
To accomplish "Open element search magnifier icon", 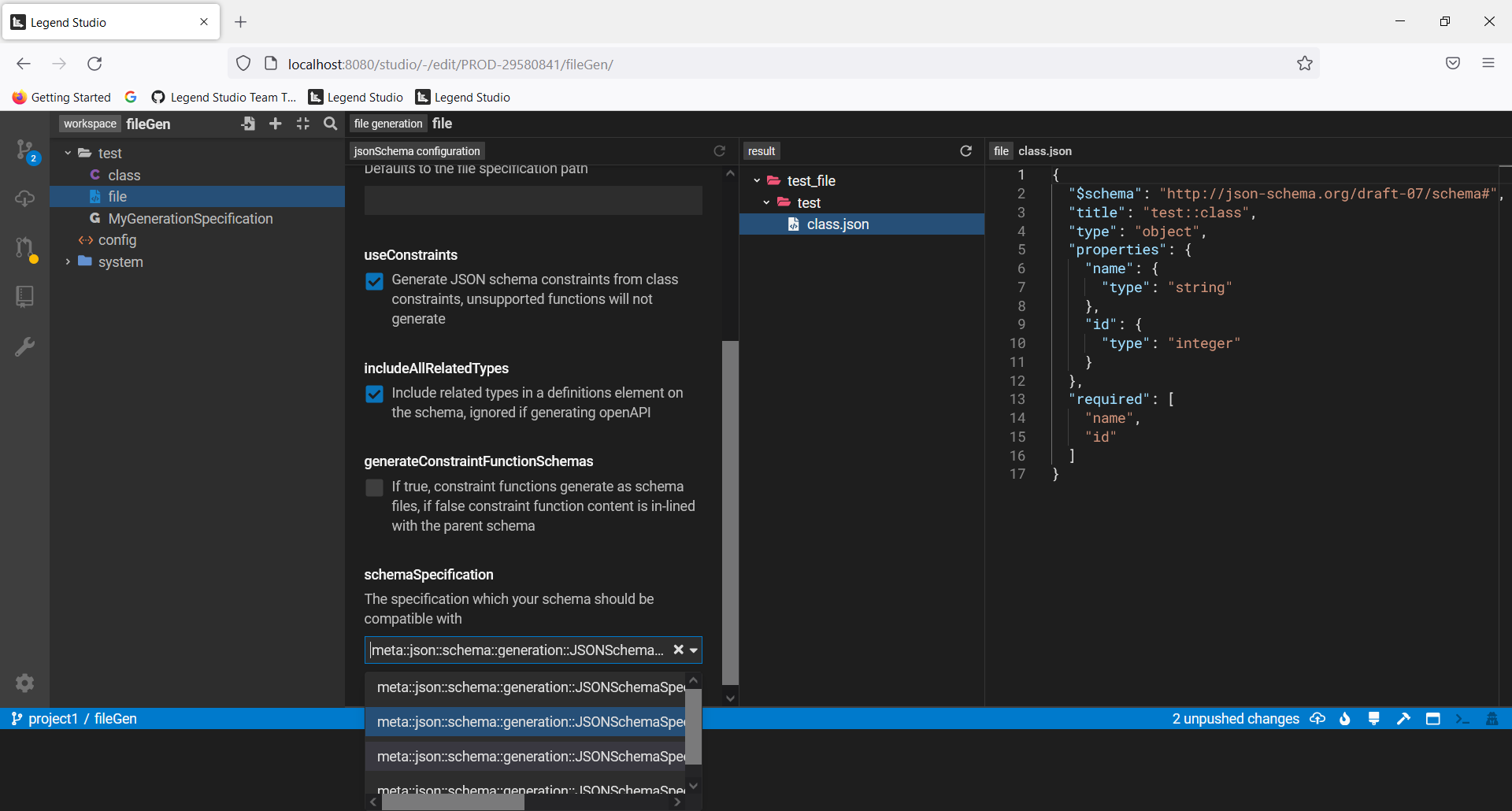I will [x=331, y=124].
